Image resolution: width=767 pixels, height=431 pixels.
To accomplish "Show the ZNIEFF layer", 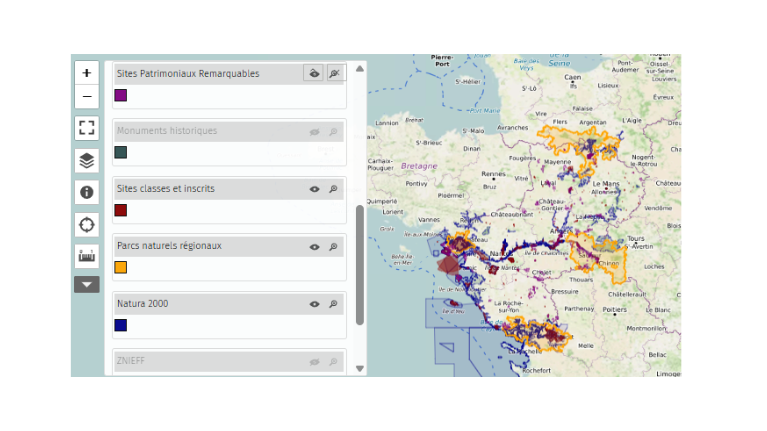I will [315, 362].
